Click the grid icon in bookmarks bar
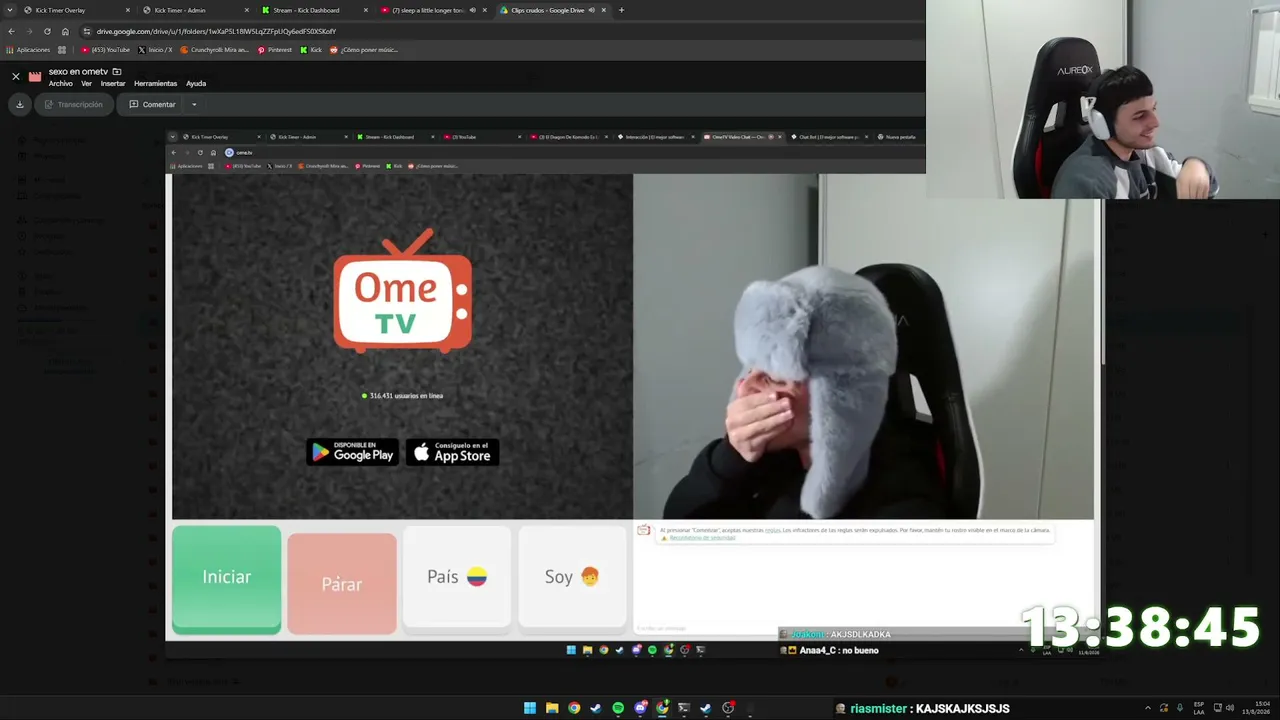Viewport: 1280px width, 720px height. [62, 50]
